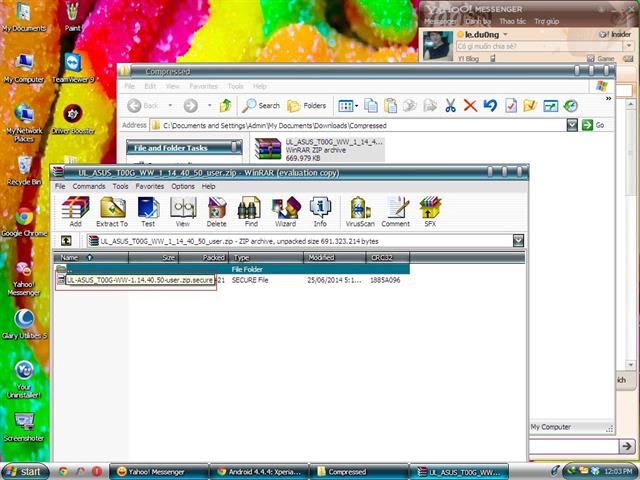Screen dimensions: 640x480
Task: Click the Paste clipboard icon in Explorer
Action: click(x=390, y=106)
